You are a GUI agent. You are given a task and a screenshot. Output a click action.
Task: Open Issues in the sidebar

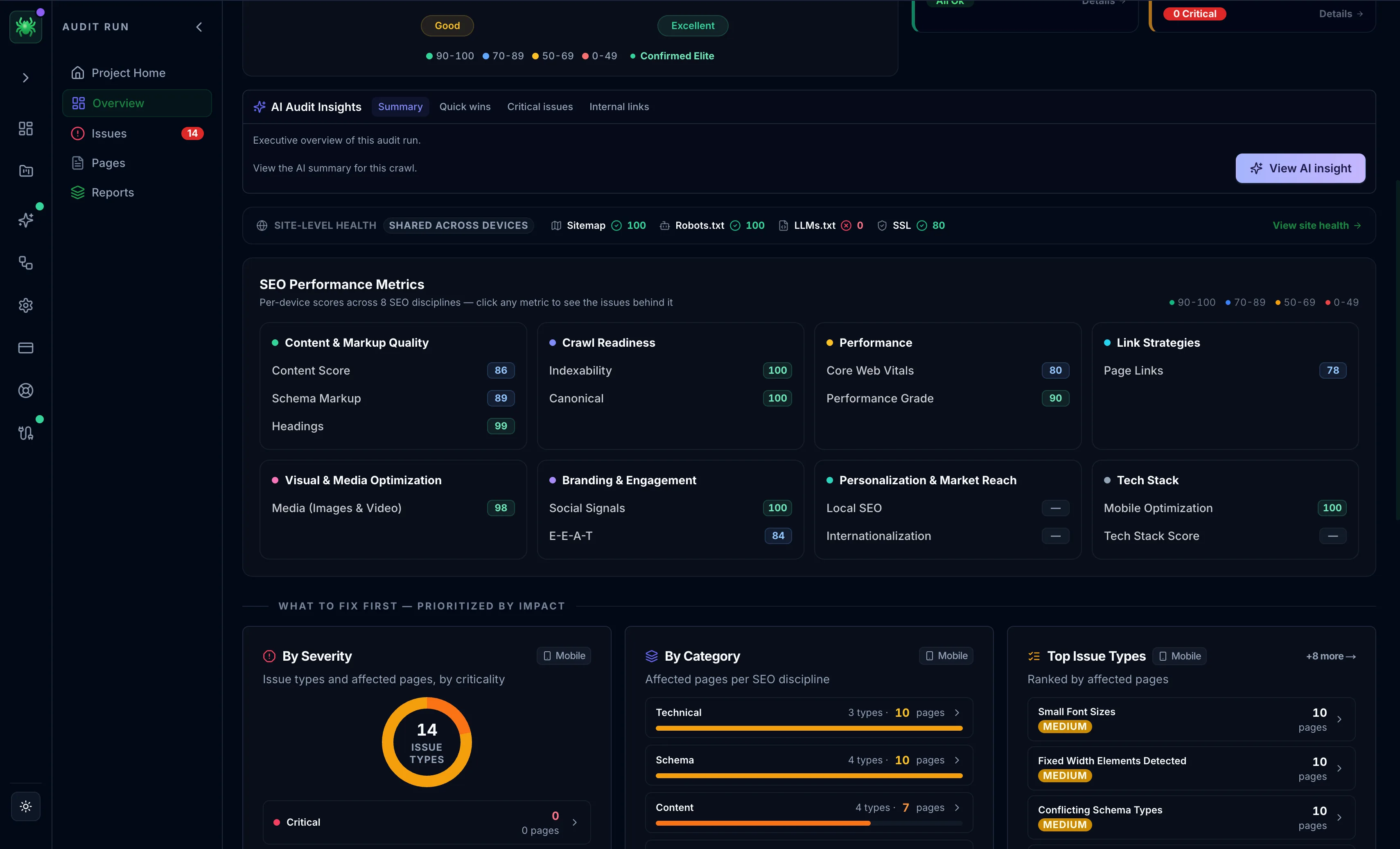[x=136, y=133]
